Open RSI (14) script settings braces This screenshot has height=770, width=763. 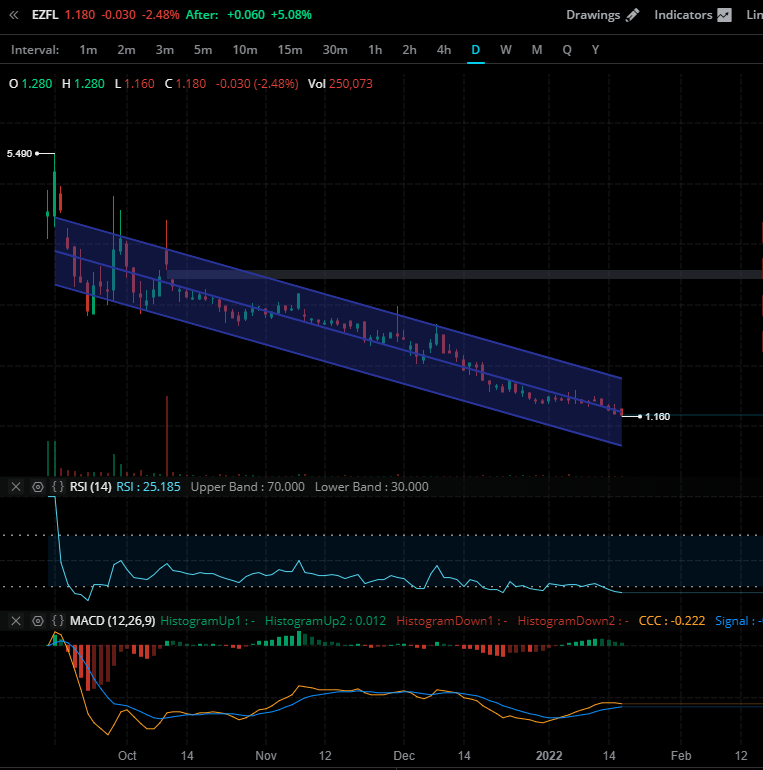click(58, 487)
